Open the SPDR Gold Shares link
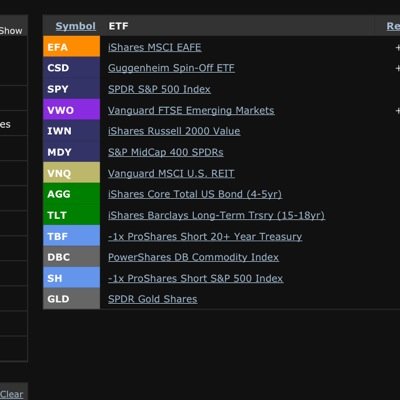This screenshot has height=400, width=400. pos(153,299)
